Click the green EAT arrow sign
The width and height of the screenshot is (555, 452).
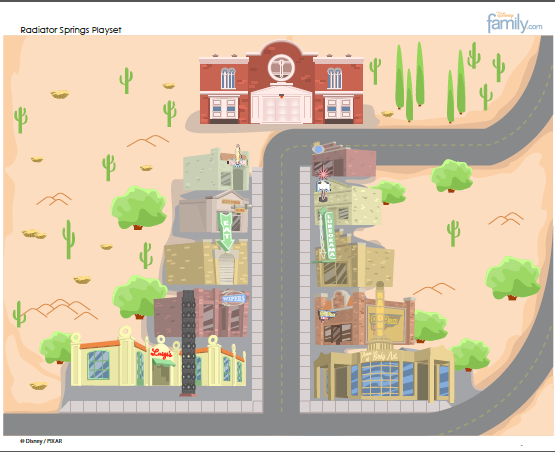point(225,231)
